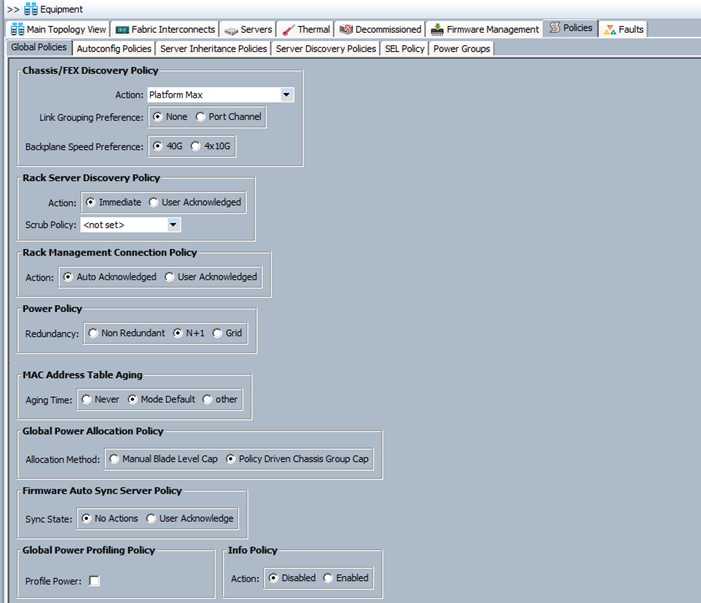Open the Faults tab
The width and height of the screenshot is (701, 603).
623,30
